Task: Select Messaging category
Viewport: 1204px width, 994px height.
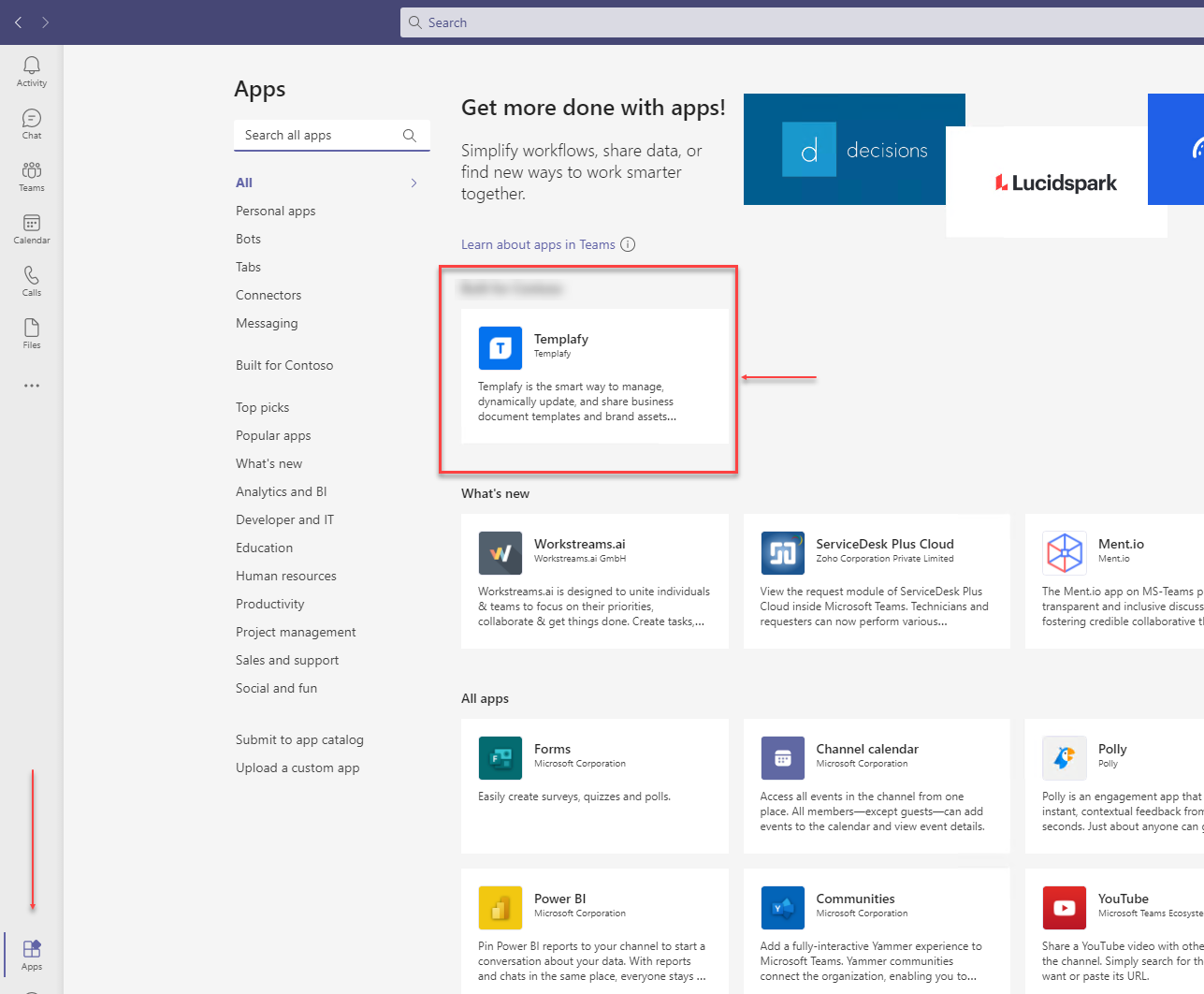Action: [x=267, y=323]
